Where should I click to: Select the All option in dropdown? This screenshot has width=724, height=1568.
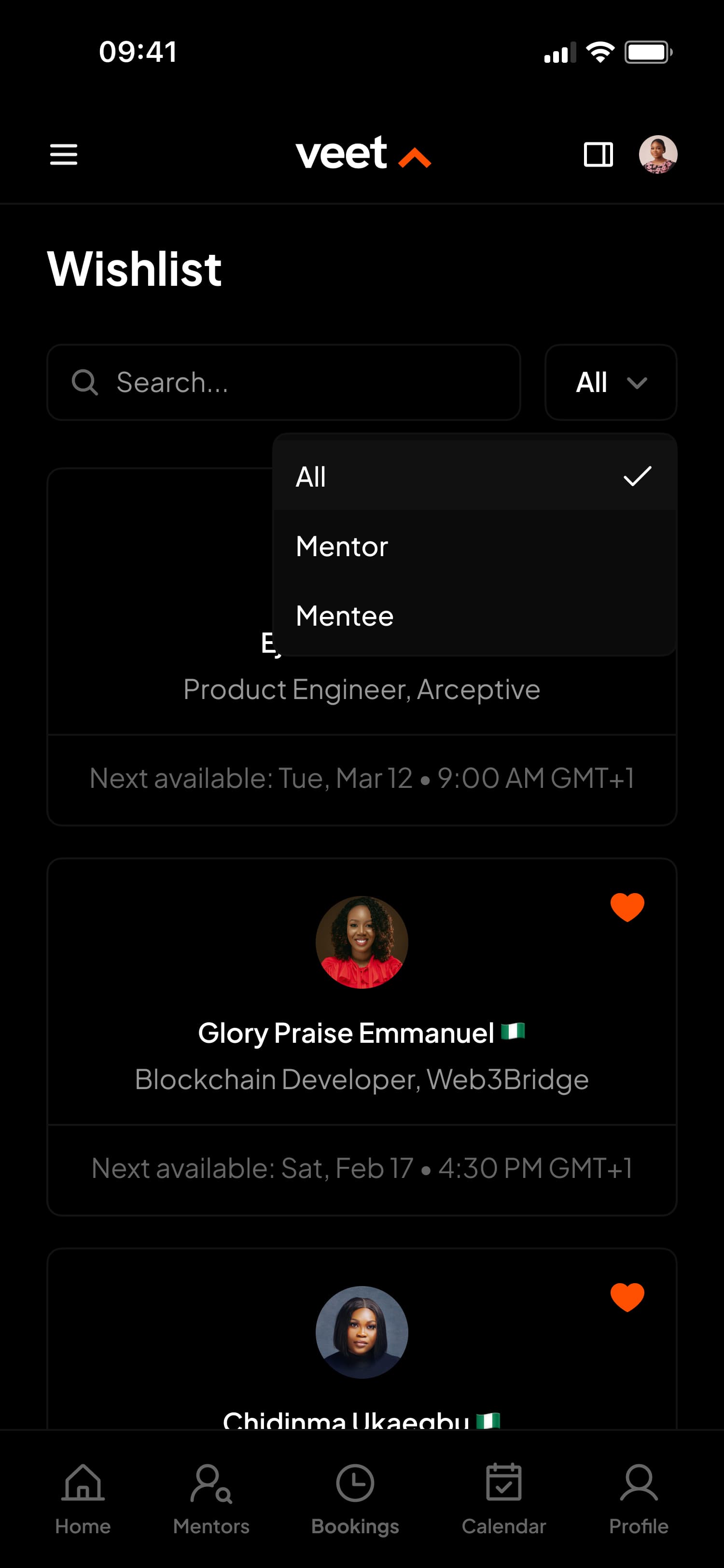[x=474, y=476]
